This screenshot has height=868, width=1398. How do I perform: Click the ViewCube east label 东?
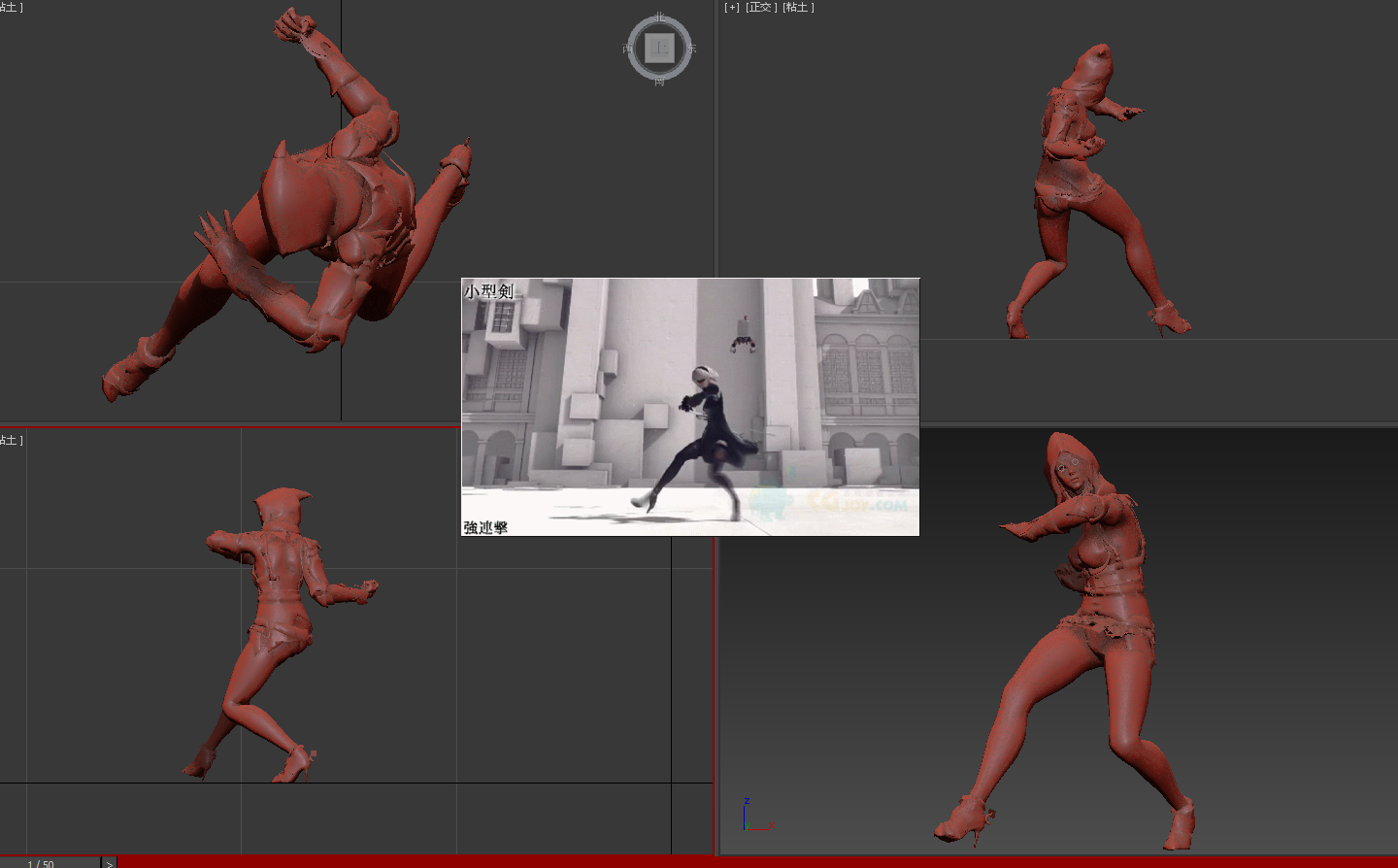pyautogui.click(x=691, y=49)
